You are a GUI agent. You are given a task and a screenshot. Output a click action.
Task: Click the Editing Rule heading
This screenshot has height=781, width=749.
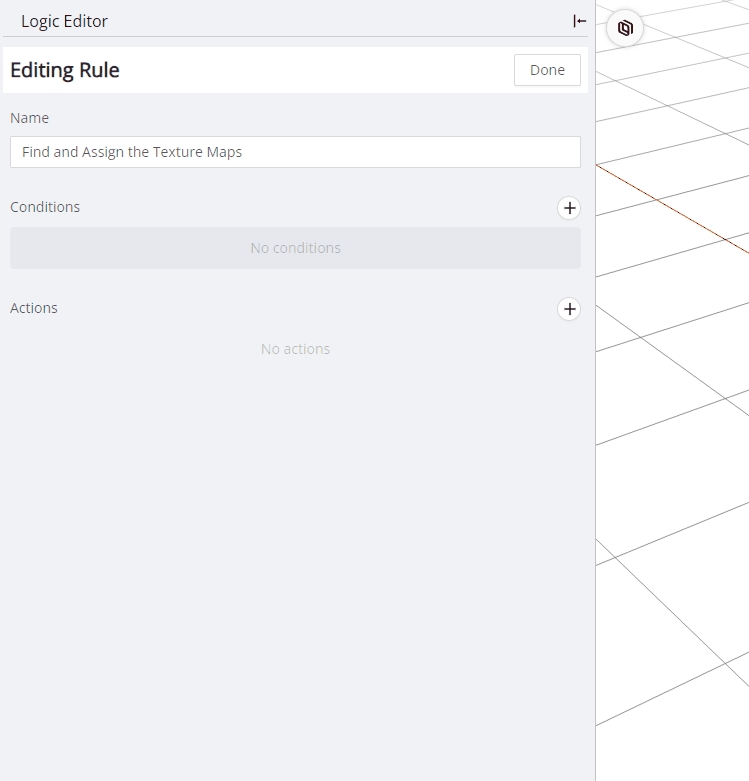click(x=65, y=70)
